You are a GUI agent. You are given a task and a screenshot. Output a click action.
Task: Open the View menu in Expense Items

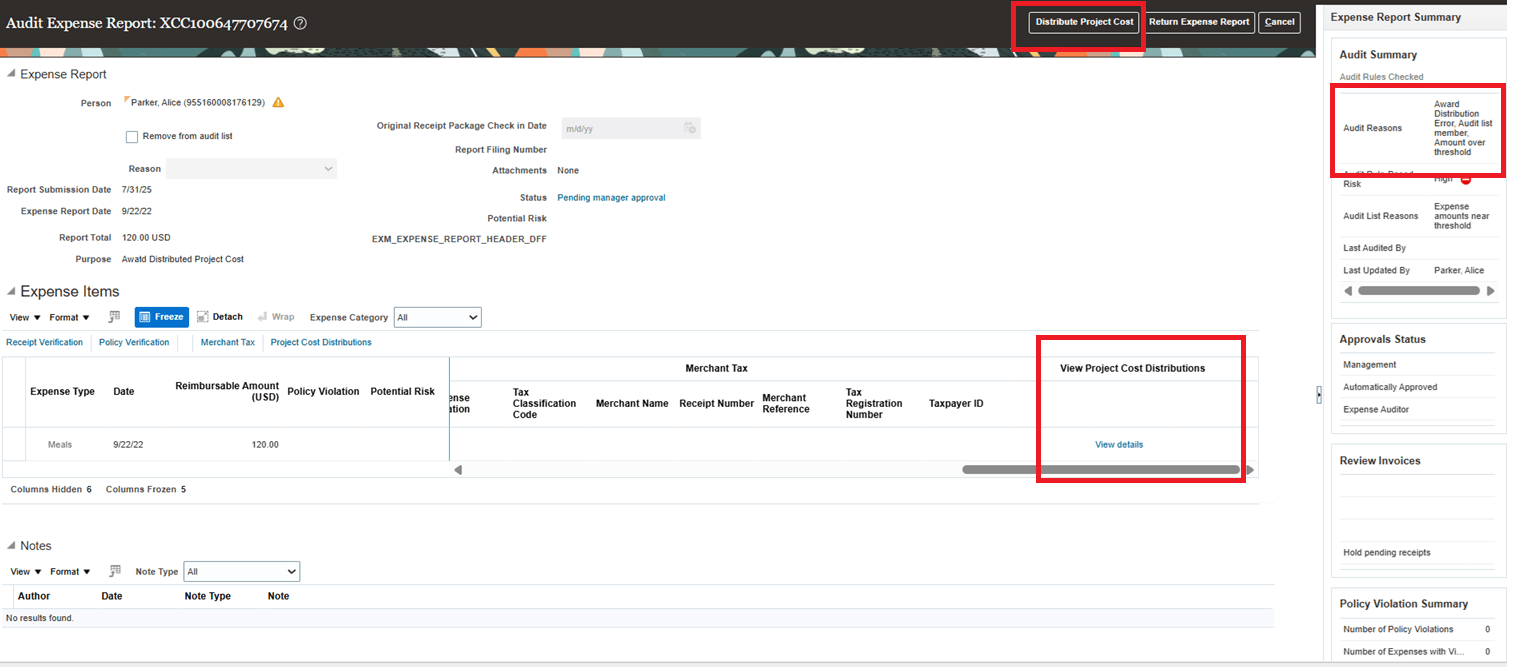click(21, 316)
